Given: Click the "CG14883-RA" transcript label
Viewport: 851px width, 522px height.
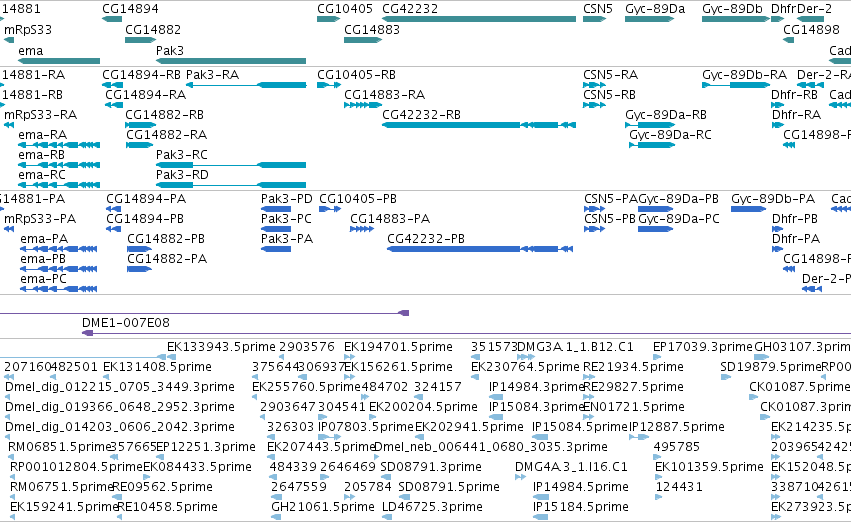Looking at the screenshot, I should (x=384, y=94).
